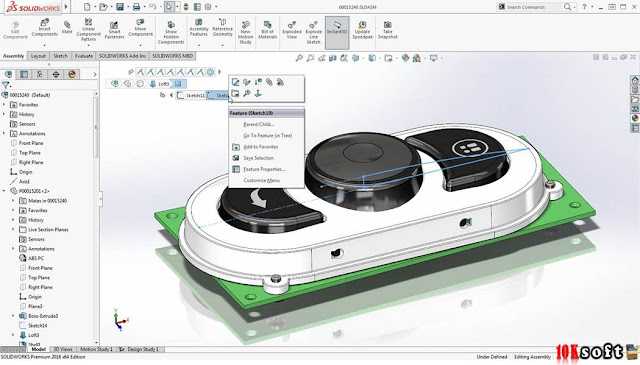This screenshot has height=365, width=640.
Task: Choose Go To Feature (in Tree)
Action: 267,136
